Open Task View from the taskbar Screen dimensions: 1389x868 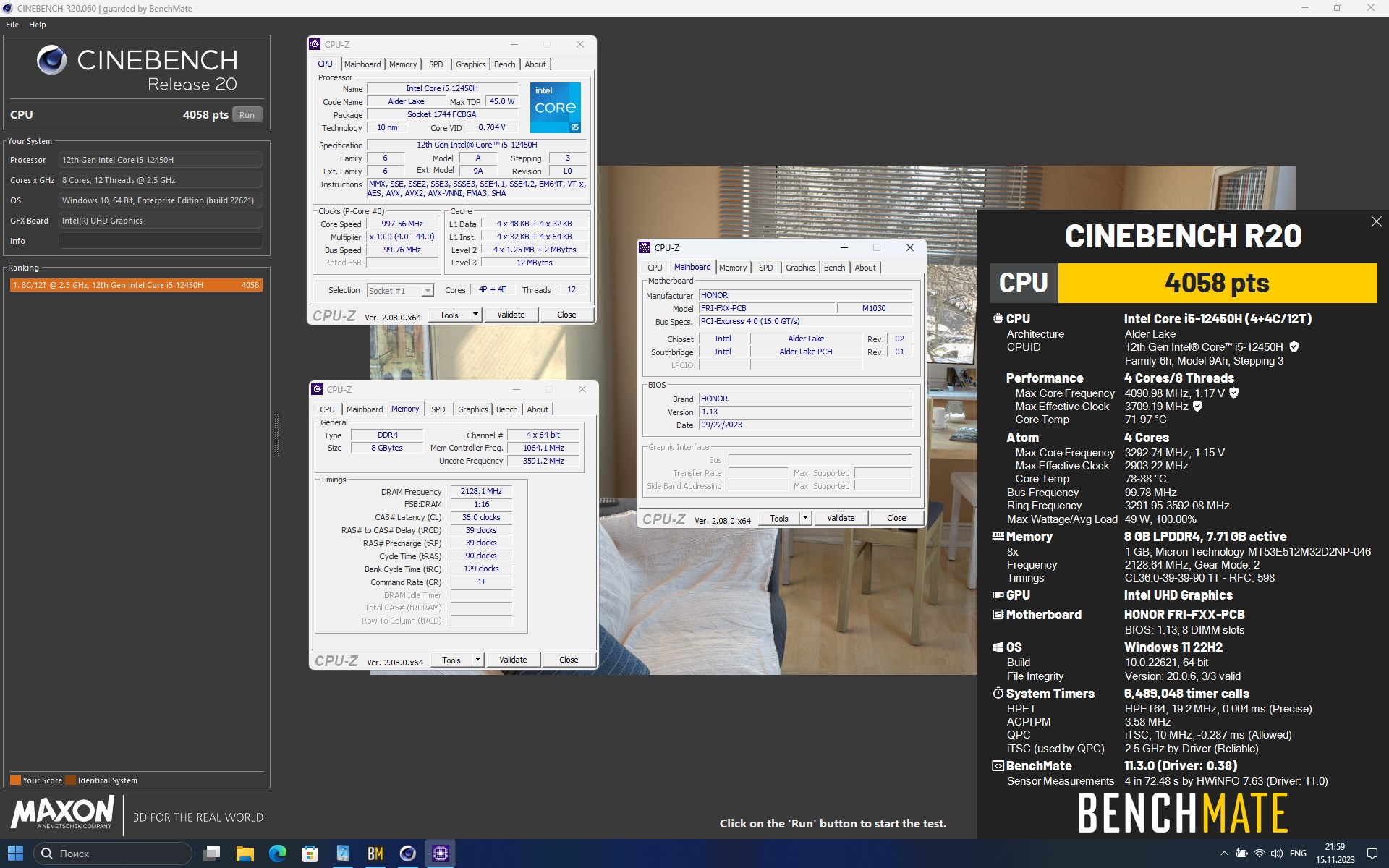(x=211, y=854)
